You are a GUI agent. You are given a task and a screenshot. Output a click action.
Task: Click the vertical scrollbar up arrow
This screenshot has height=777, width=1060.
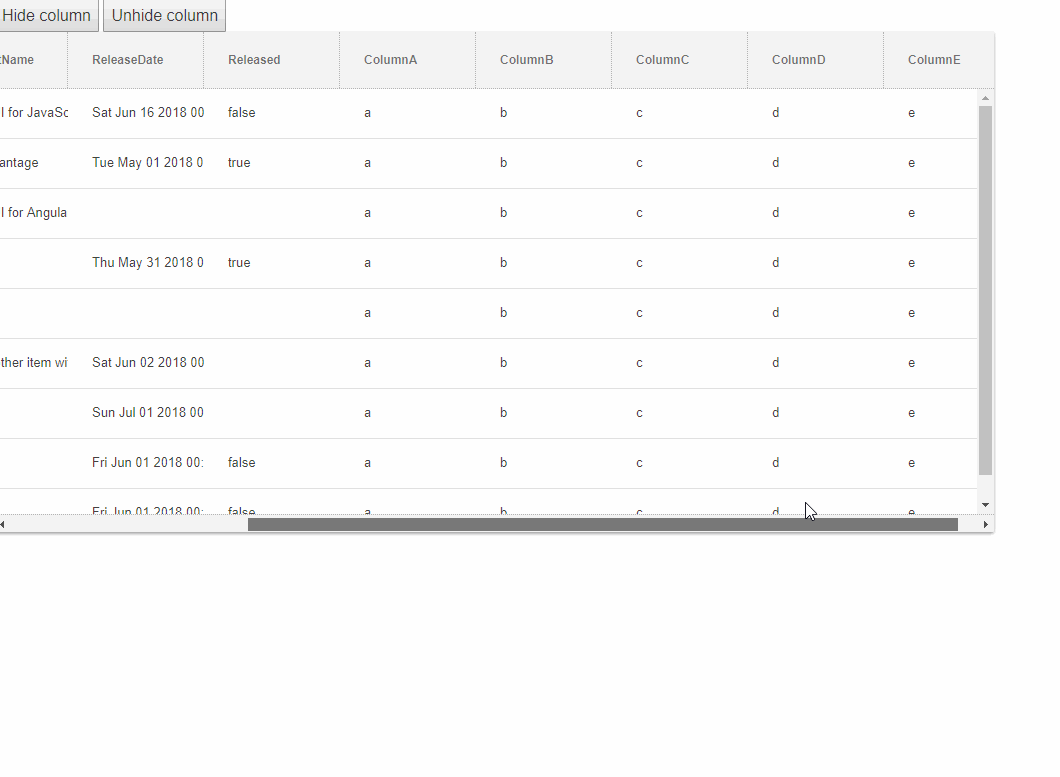point(985,97)
